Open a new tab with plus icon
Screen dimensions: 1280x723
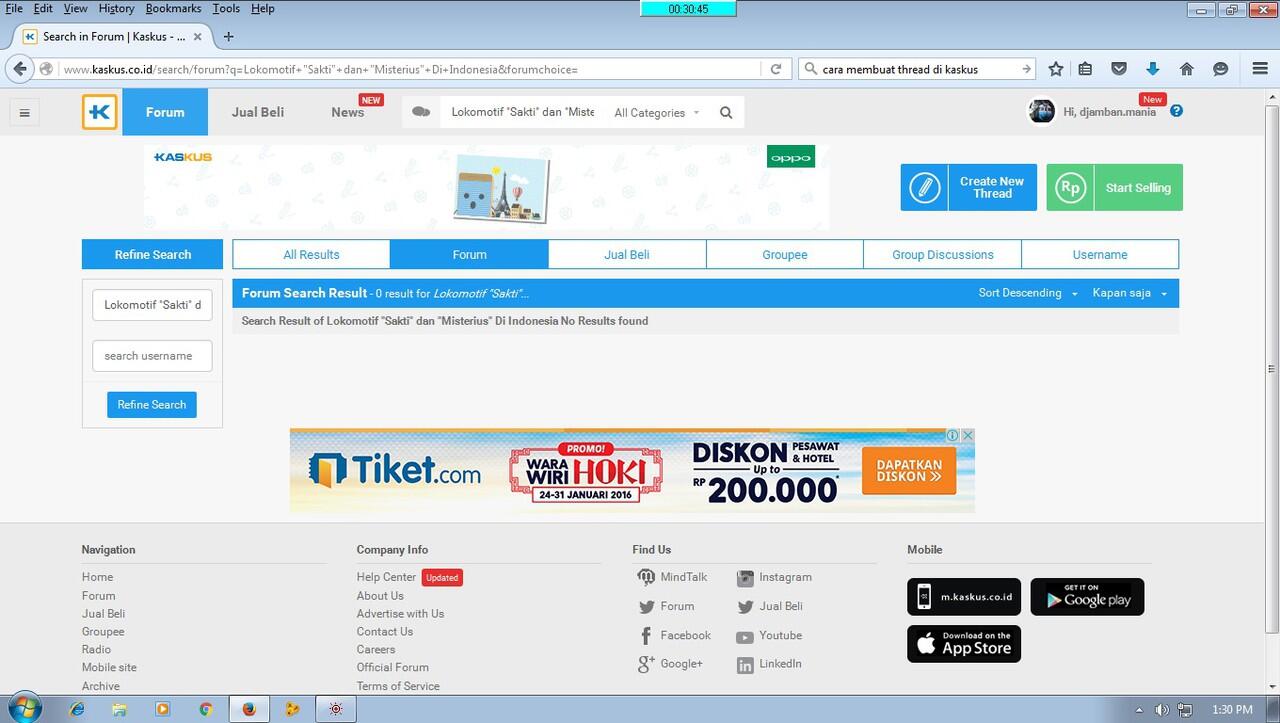[228, 36]
